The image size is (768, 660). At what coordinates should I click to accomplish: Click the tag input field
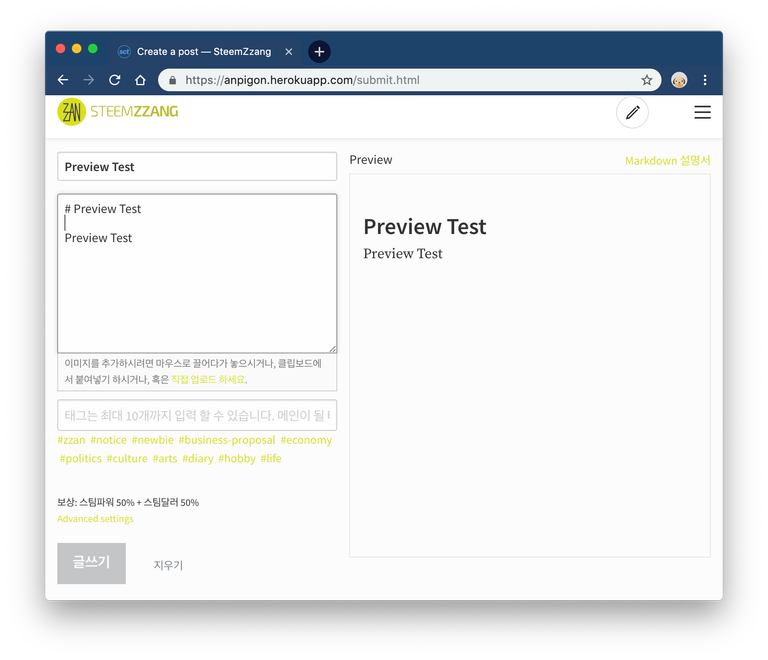click(197, 415)
